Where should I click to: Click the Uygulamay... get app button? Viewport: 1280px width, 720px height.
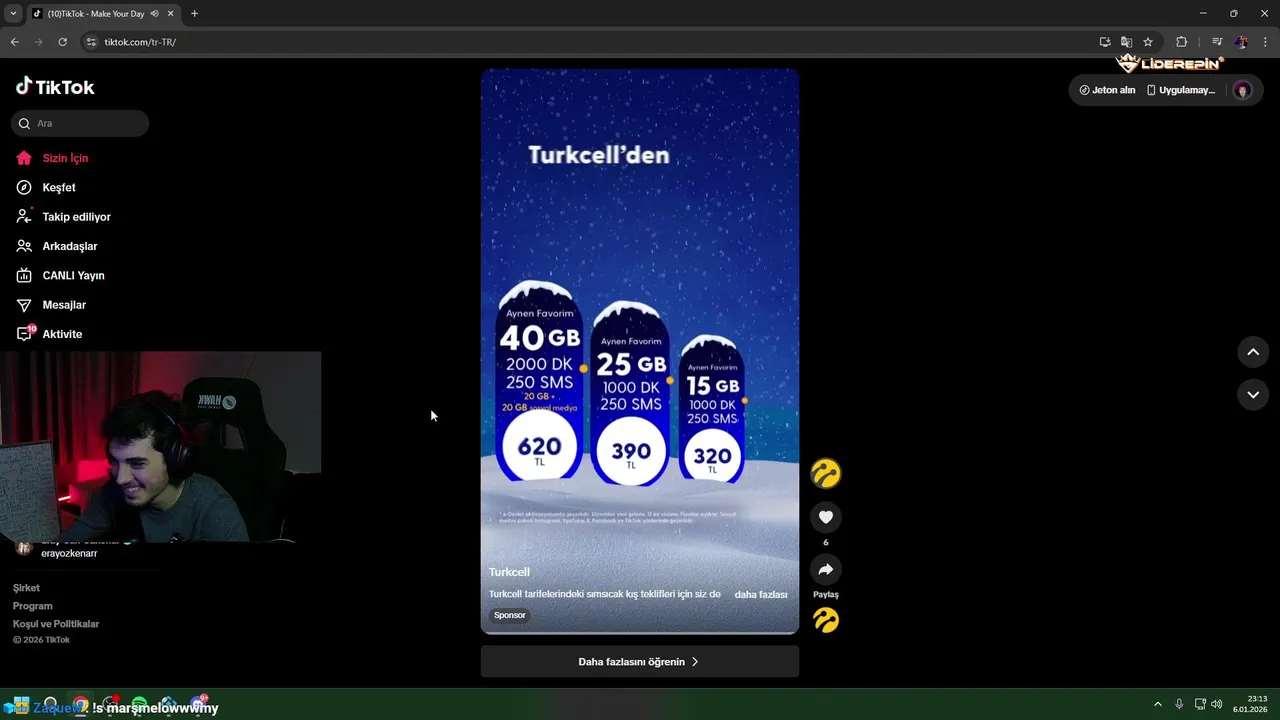[x=1181, y=90]
